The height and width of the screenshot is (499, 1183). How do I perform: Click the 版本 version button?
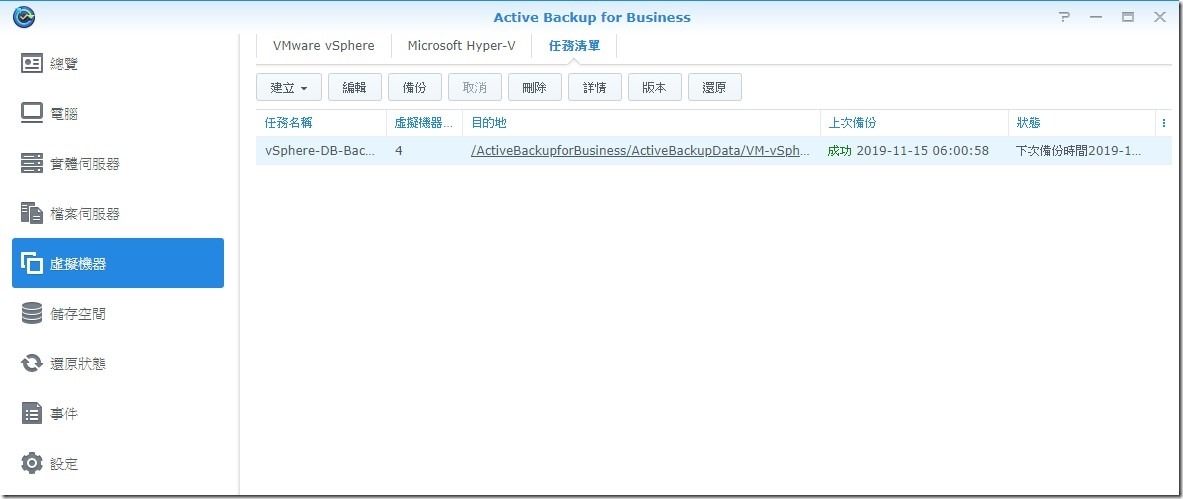[x=655, y=88]
